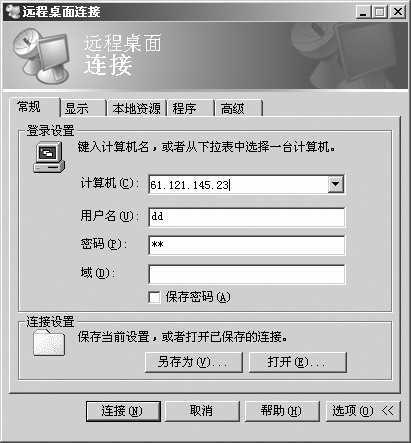Click the computer icon in 登录设置
The width and height of the screenshot is (411, 443).
pyautogui.click(x=49, y=157)
